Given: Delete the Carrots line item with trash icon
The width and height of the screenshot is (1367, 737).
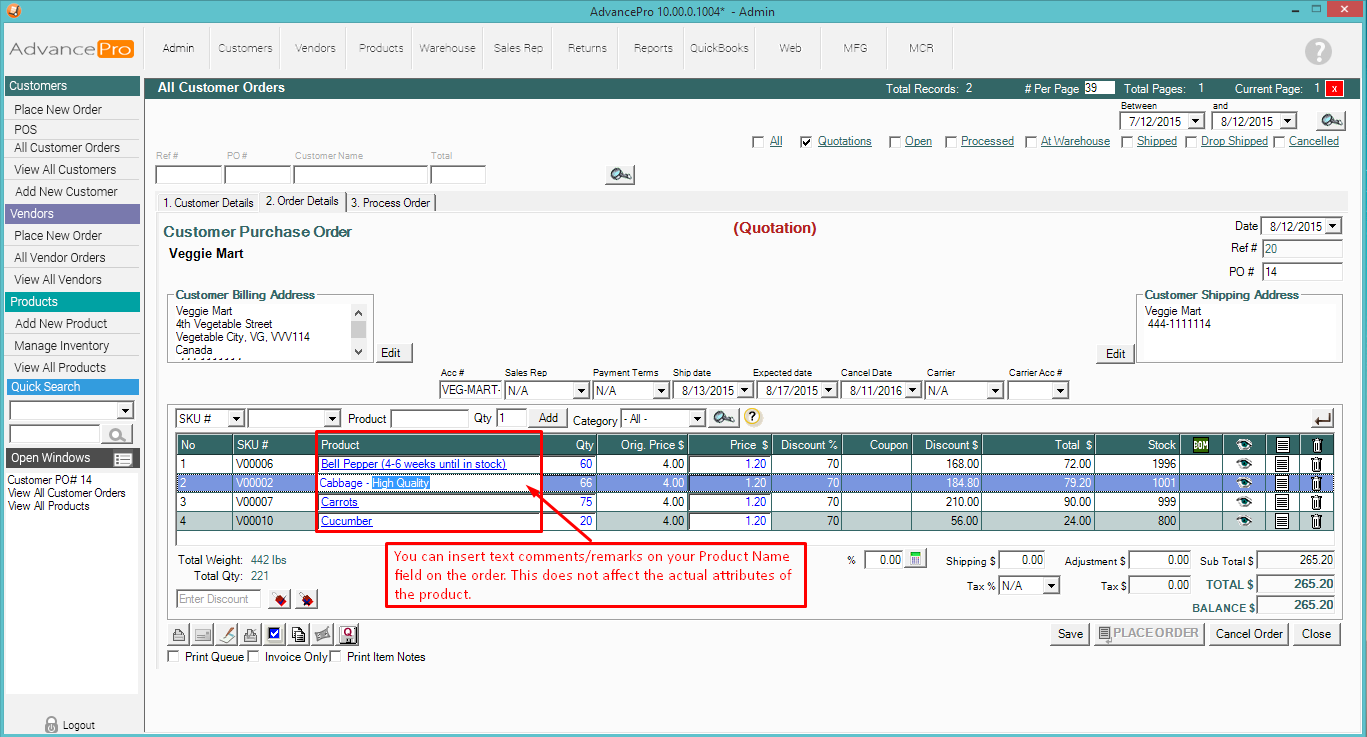Looking at the screenshot, I should tap(1316, 502).
